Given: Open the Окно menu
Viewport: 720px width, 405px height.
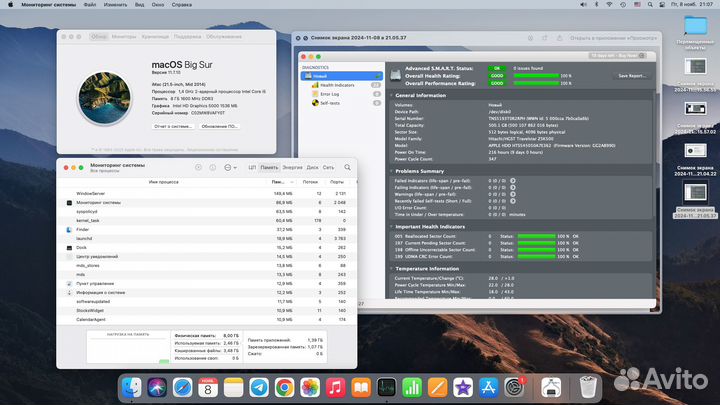Looking at the screenshot, I should pos(158,5).
